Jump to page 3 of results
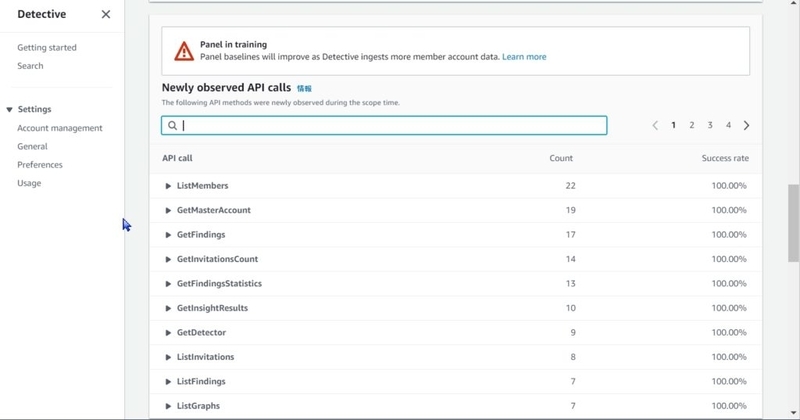Image resolution: width=800 pixels, height=420 pixels. coord(710,125)
